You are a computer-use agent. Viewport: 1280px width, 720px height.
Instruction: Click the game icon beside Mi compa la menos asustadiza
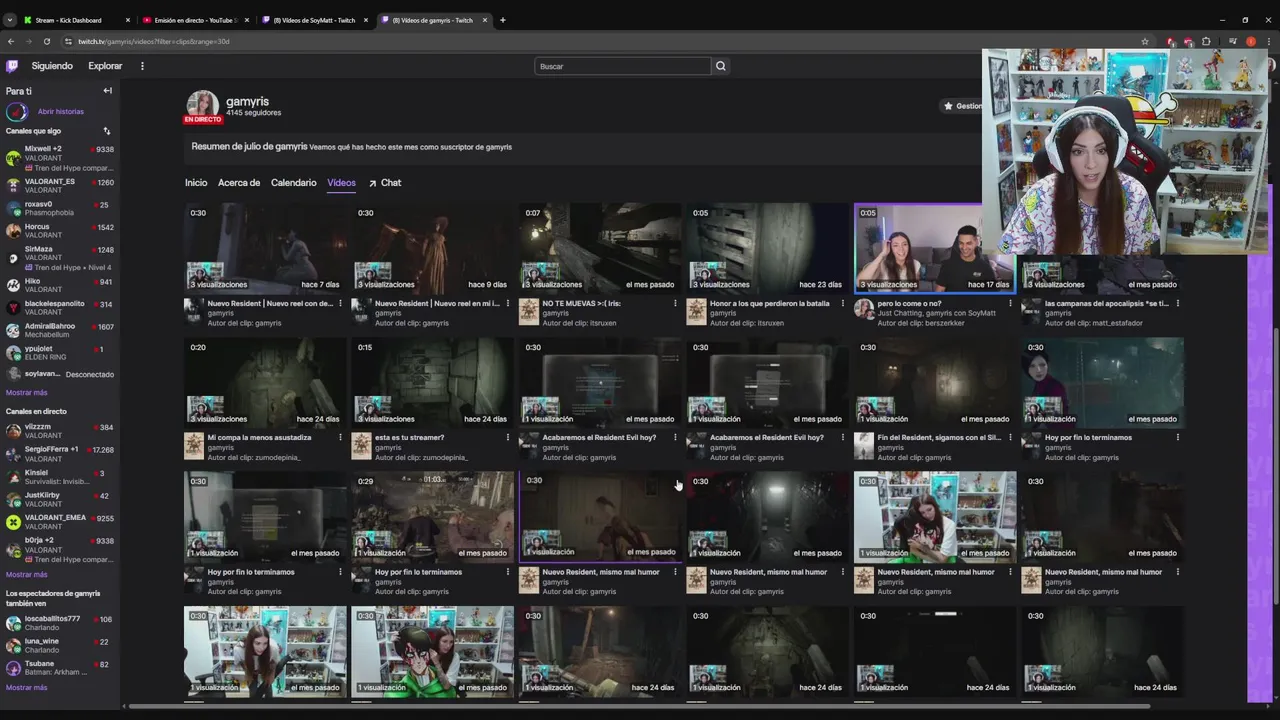click(x=193, y=445)
